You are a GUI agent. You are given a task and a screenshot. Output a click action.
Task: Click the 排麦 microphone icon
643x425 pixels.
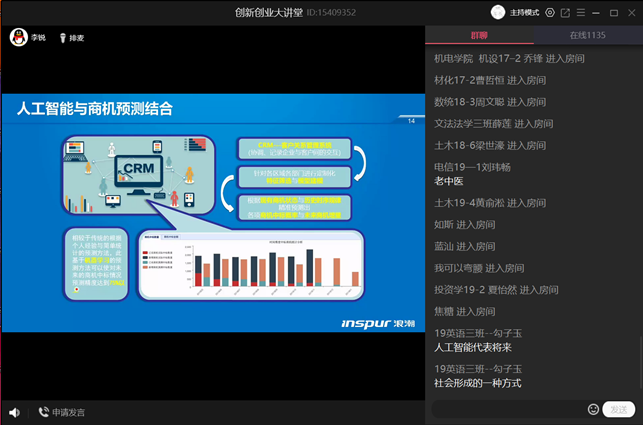click(x=62, y=37)
